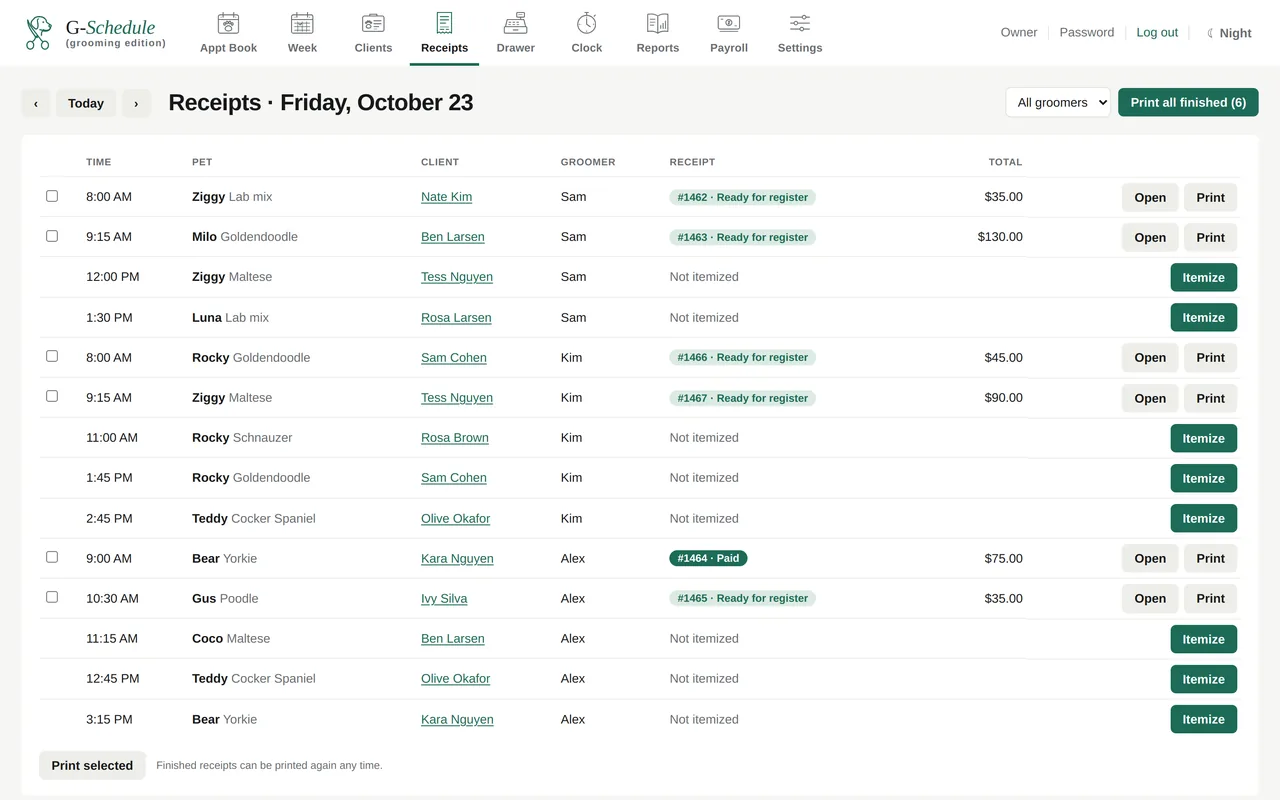This screenshot has width=1280, height=800.
Task: Open the Drawer cash register icon
Action: click(515, 23)
